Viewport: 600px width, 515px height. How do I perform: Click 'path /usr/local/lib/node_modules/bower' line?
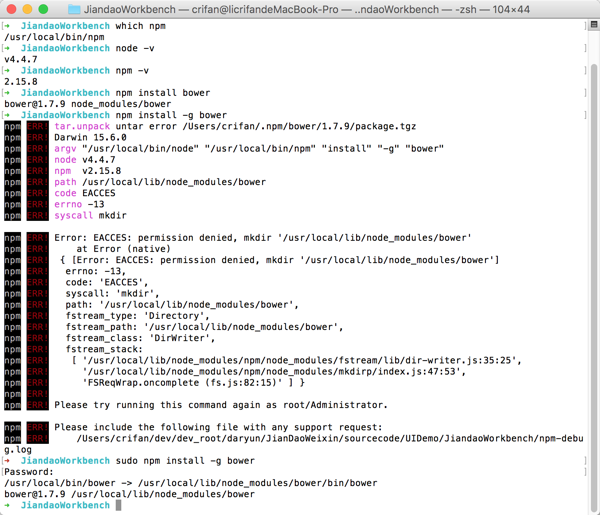tap(160, 182)
